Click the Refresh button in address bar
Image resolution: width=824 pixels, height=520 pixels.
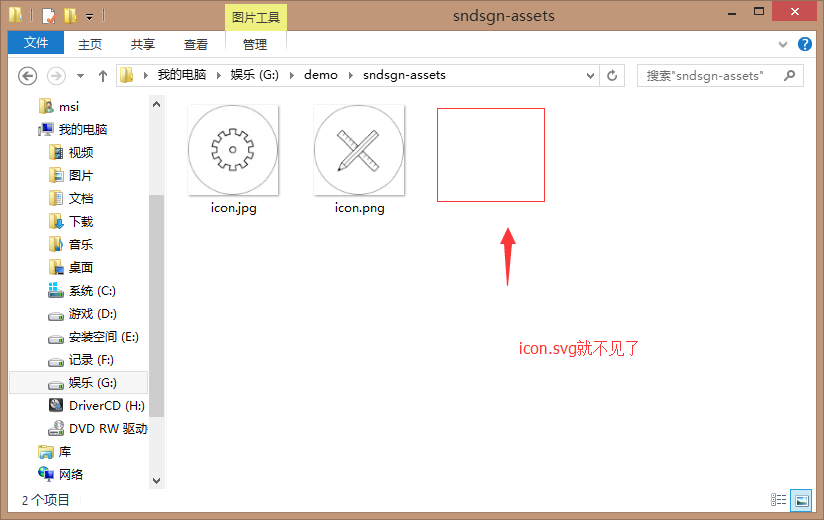tap(612, 76)
